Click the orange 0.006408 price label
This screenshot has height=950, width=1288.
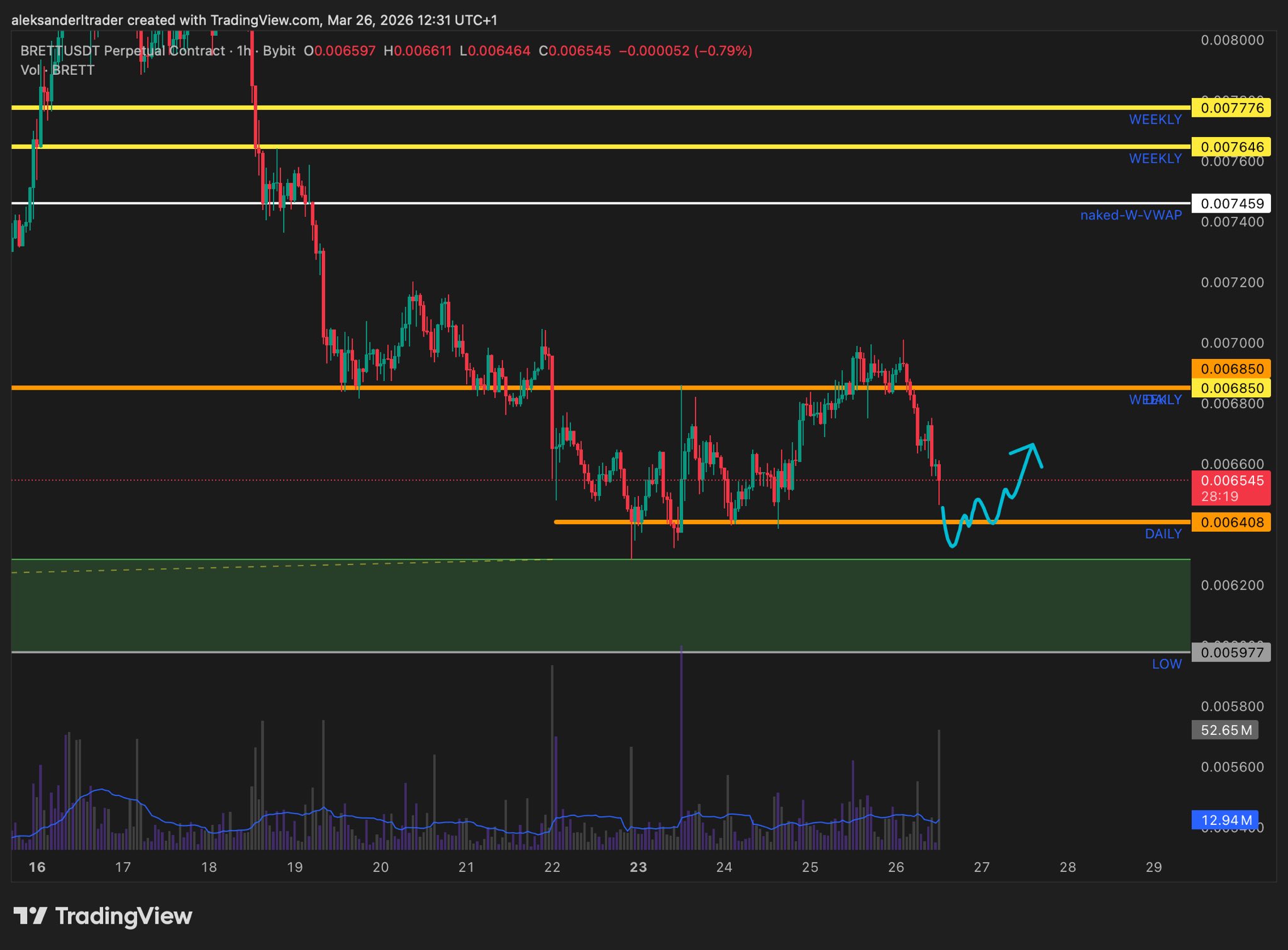point(1231,522)
